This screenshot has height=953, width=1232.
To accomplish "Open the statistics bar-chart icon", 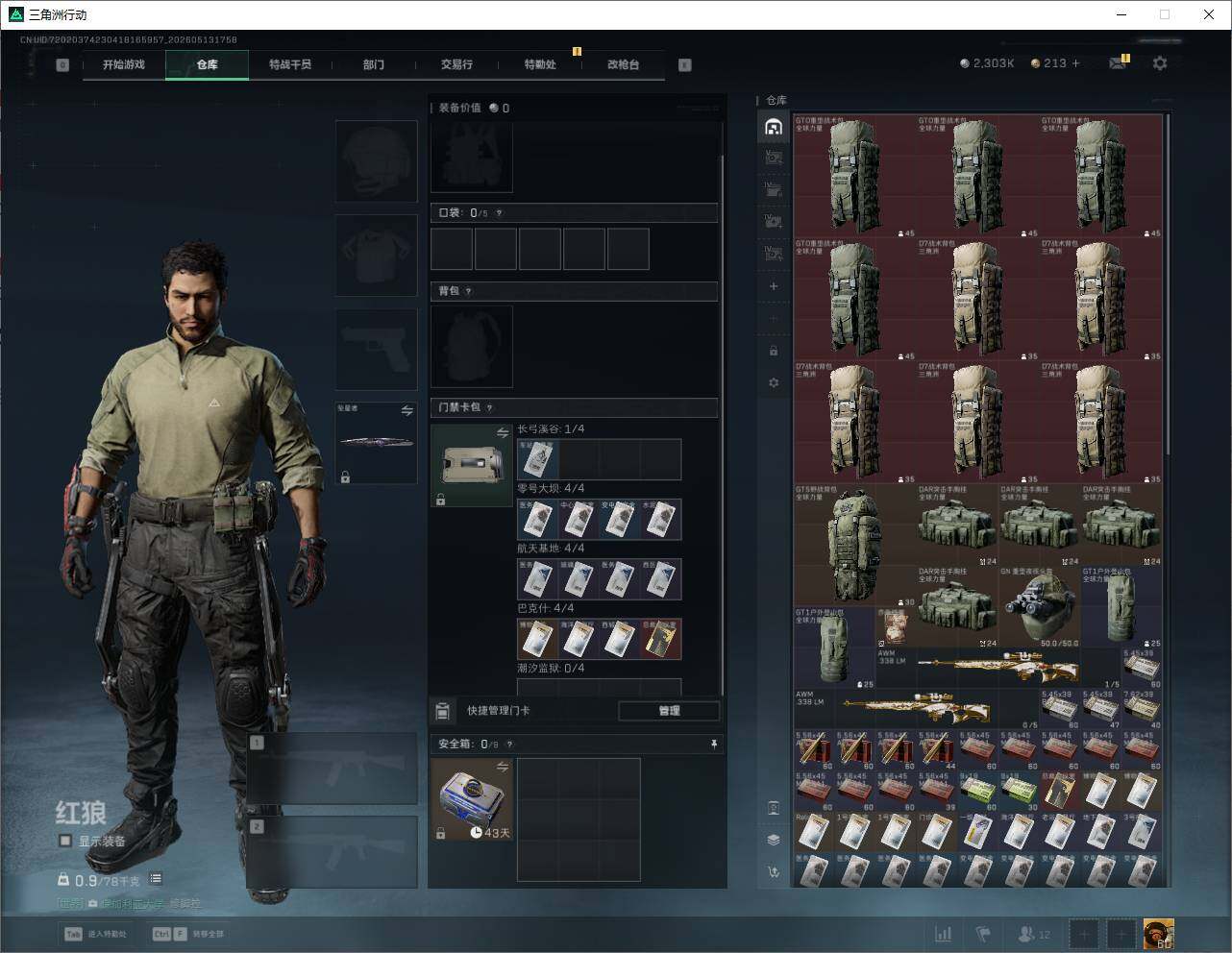I will pos(944,934).
